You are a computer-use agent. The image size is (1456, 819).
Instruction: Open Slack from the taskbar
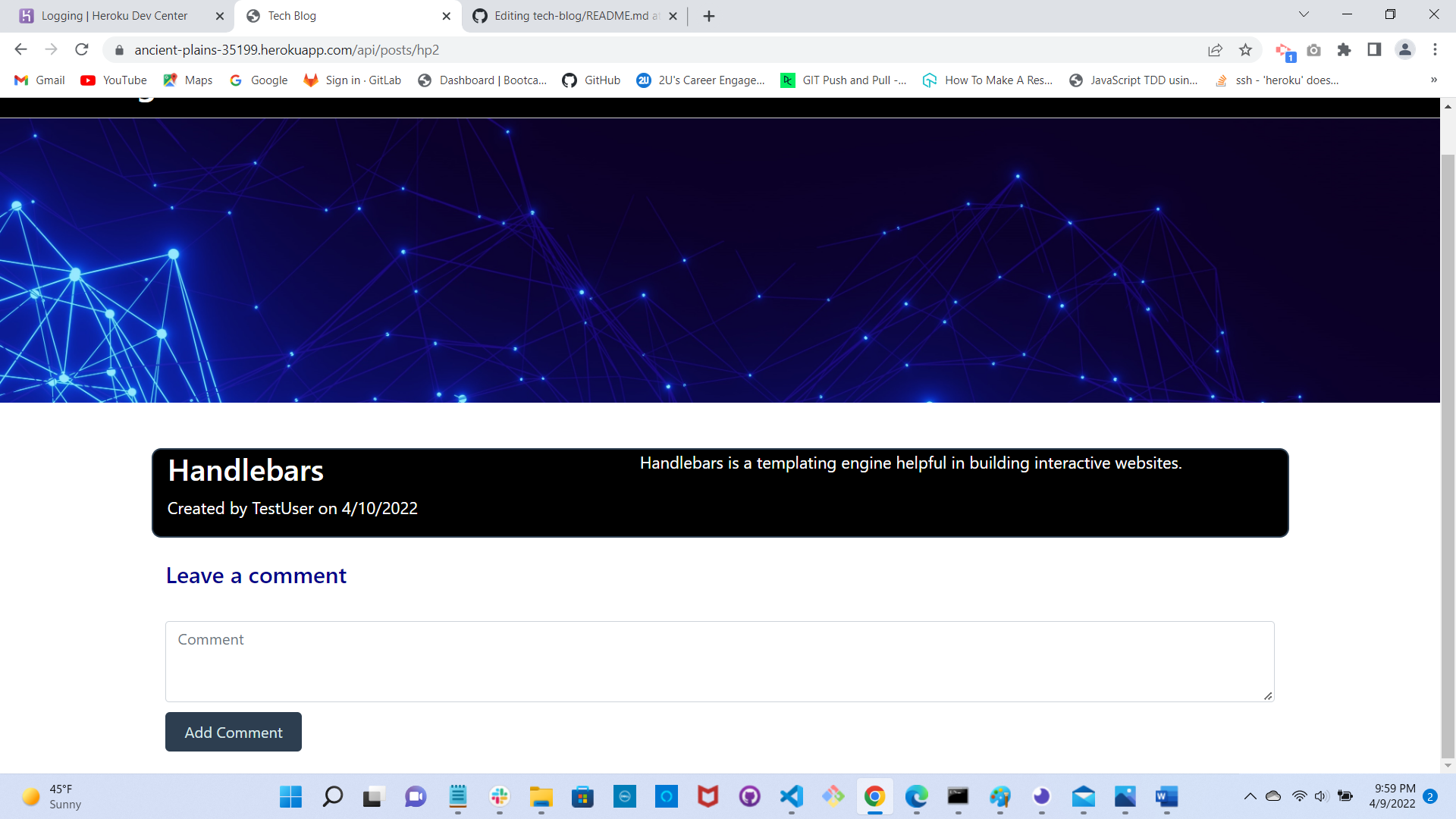(500, 797)
